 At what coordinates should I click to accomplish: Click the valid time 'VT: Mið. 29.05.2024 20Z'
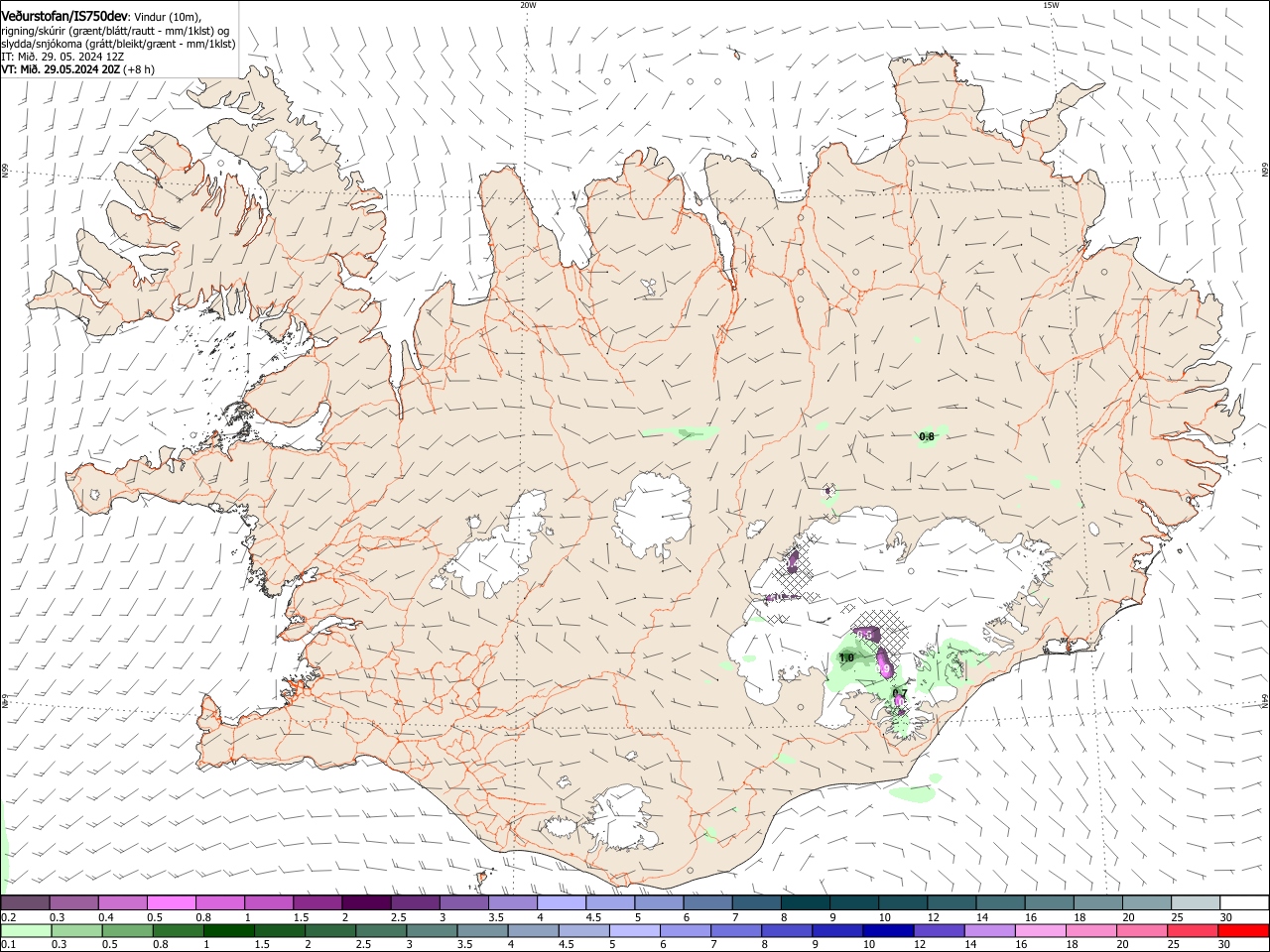[60, 69]
